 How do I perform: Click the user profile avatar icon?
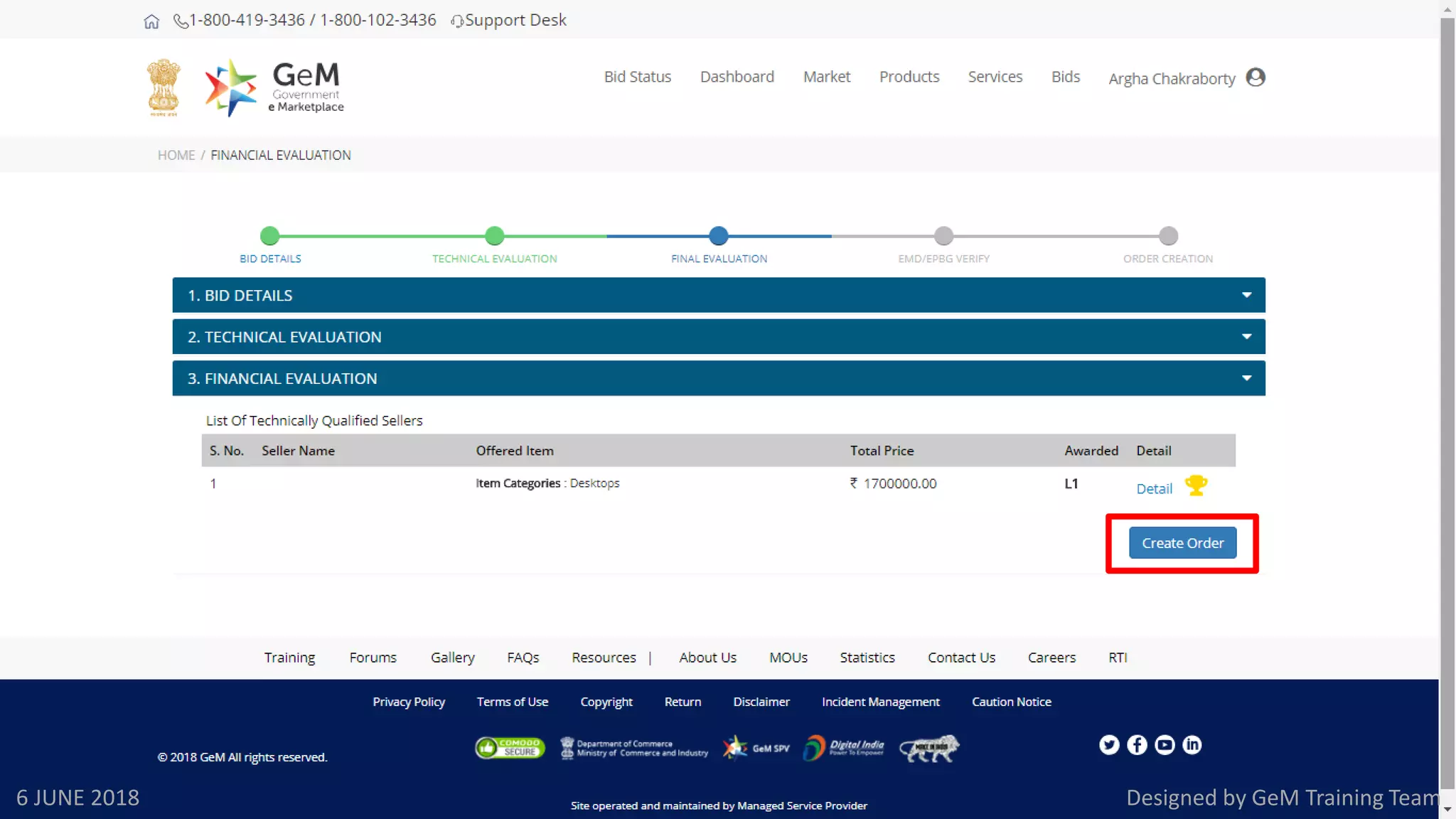1256,77
